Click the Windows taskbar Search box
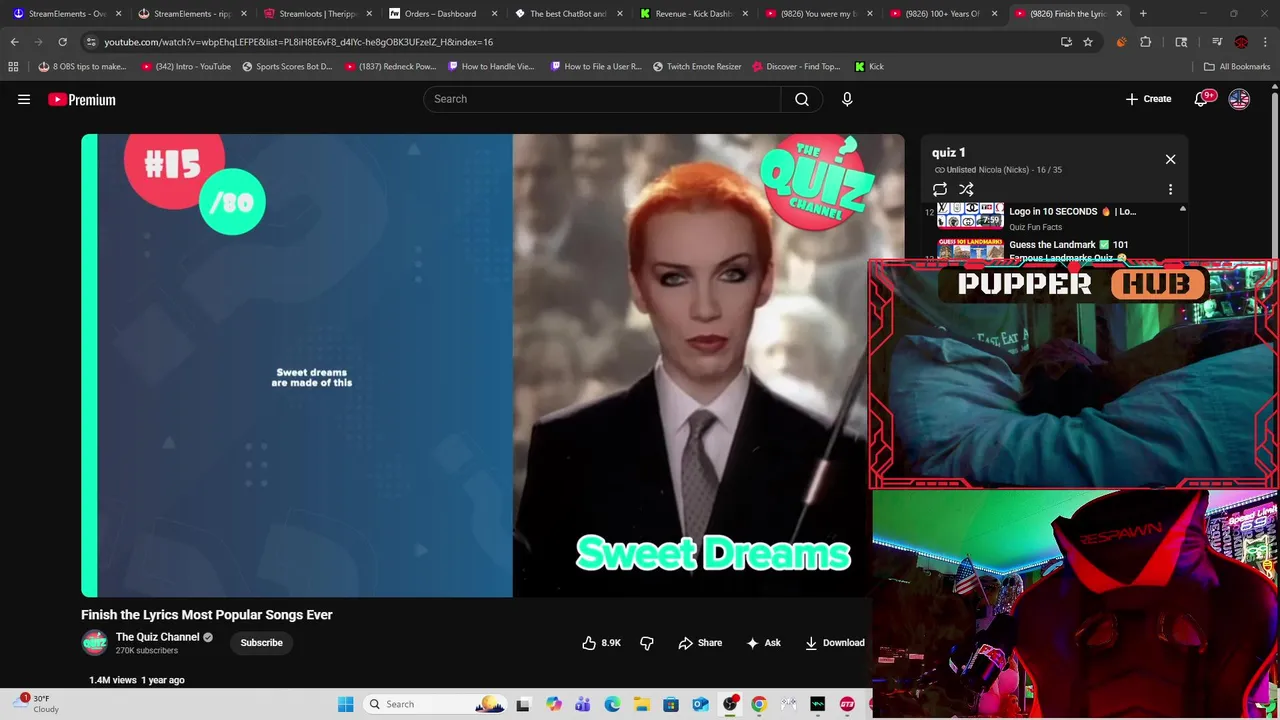 (x=435, y=704)
